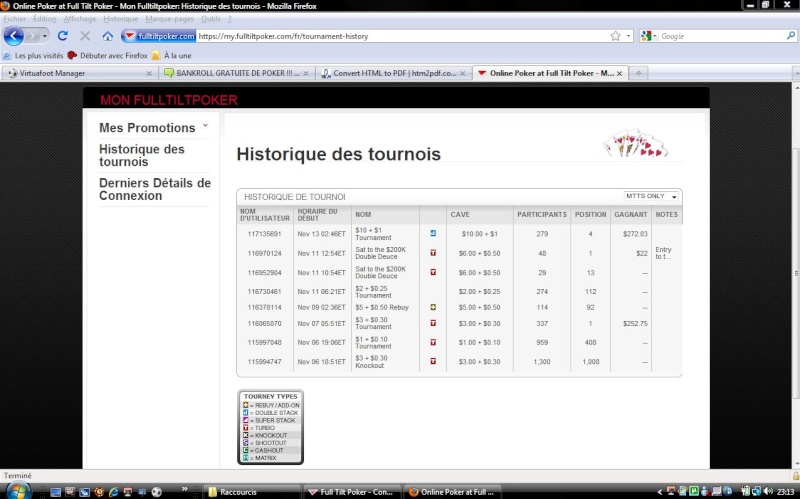Viewport: 800px width, 499px height.
Task: Go back with Firefox back arrow
Action: (x=13, y=36)
